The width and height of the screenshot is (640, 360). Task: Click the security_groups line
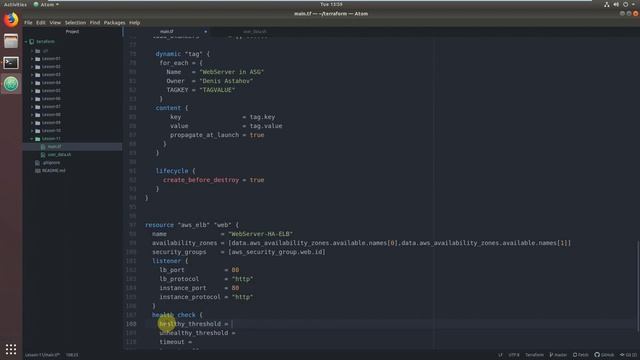click(239, 252)
